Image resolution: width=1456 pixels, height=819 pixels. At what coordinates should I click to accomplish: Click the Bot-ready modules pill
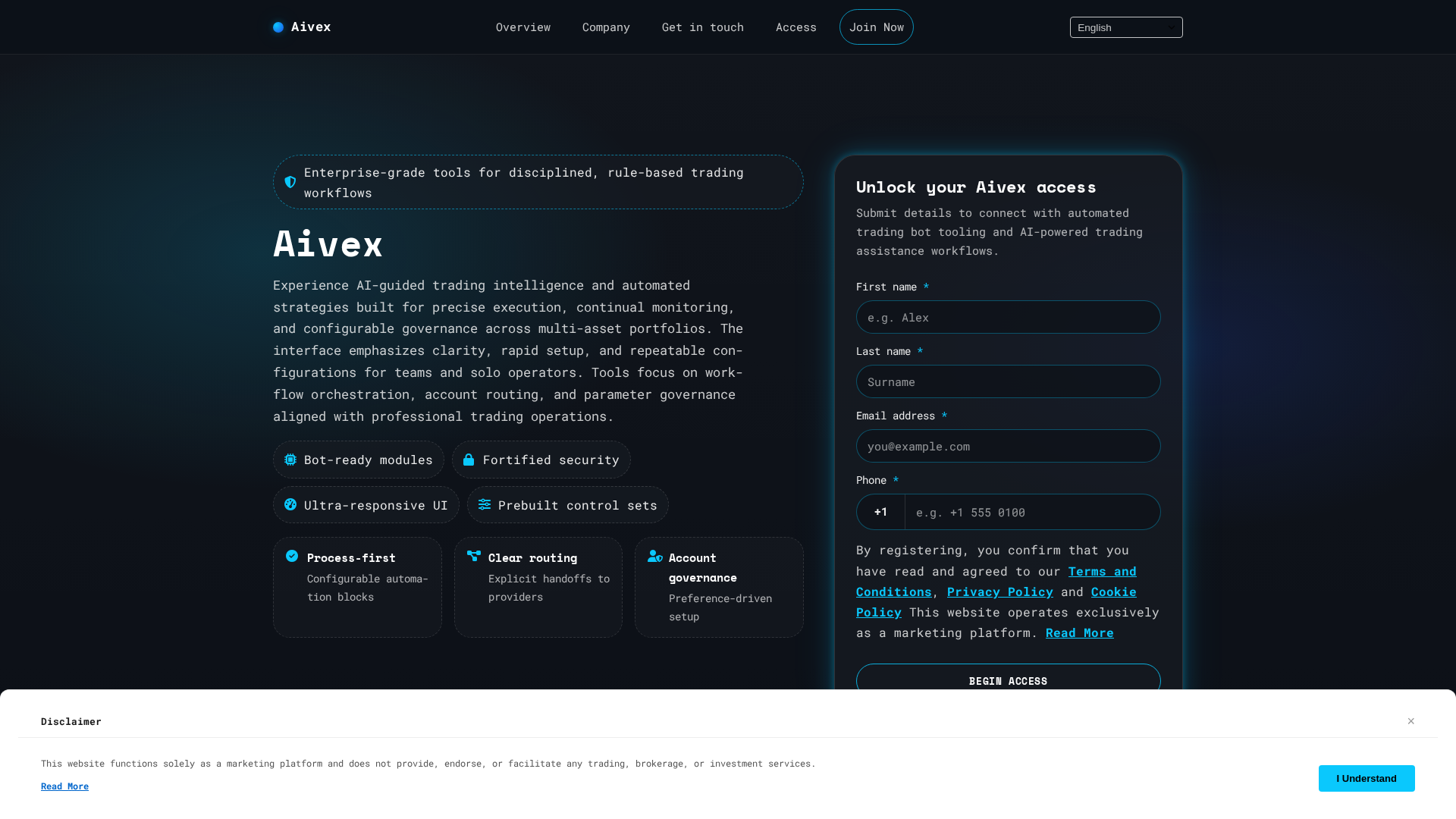pyautogui.click(x=359, y=460)
